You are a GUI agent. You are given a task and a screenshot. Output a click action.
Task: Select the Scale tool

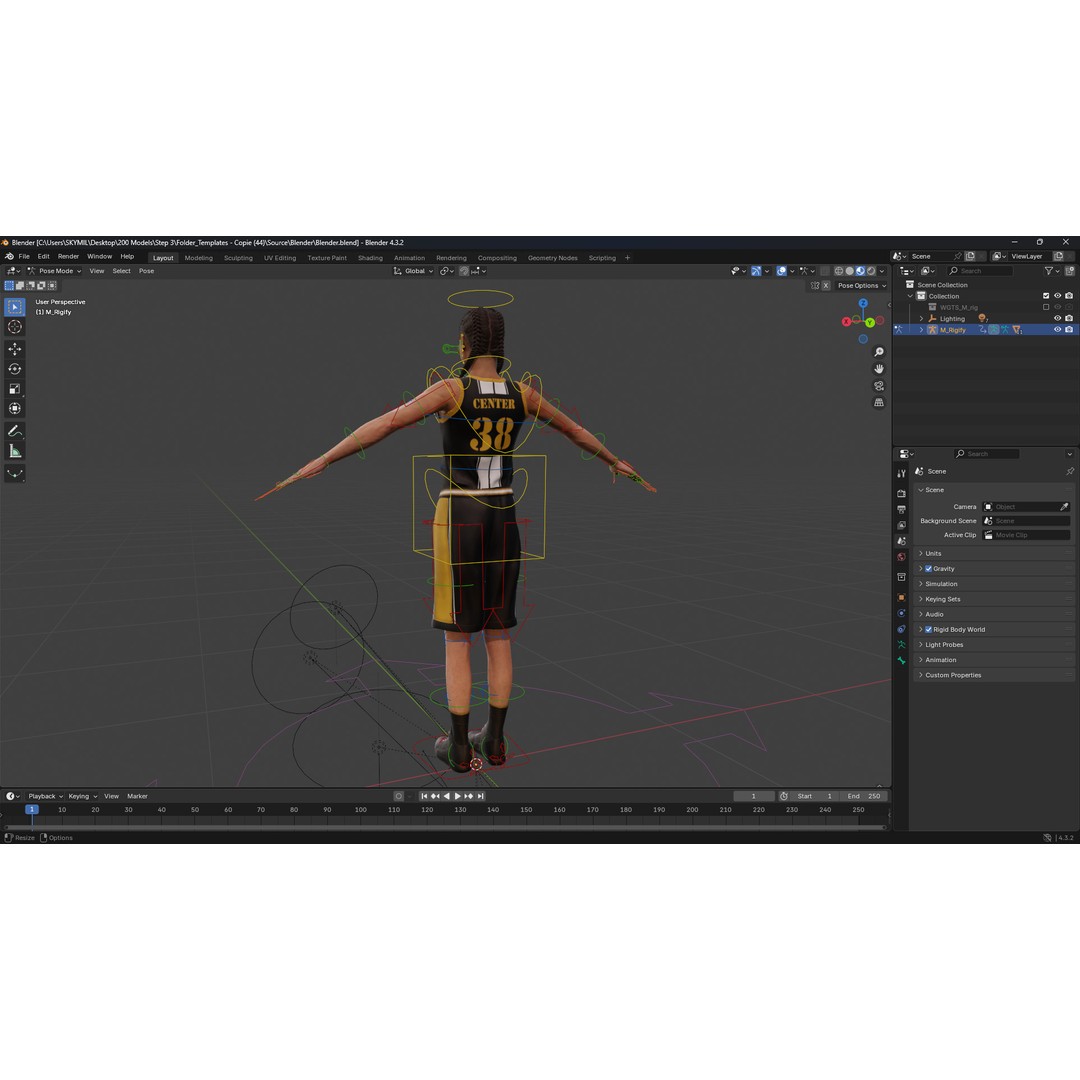coord(14,388)
